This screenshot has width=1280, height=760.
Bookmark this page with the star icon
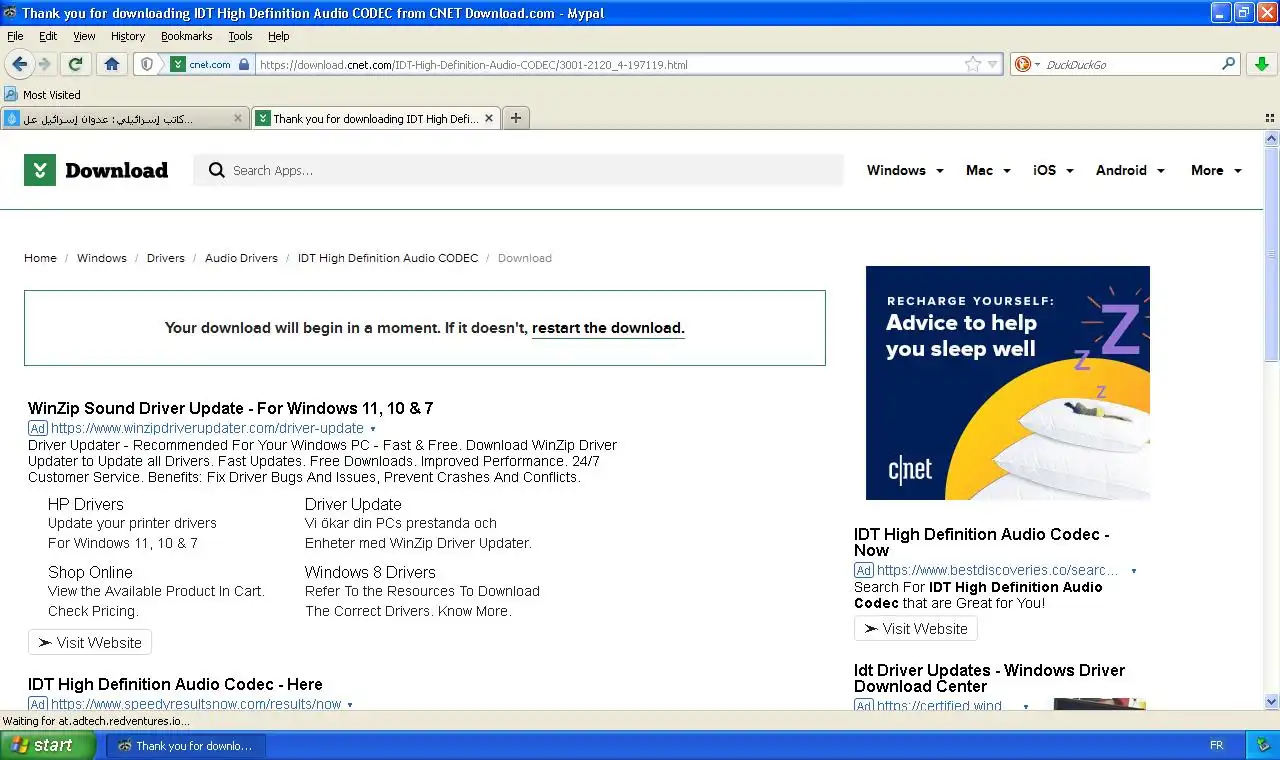coord(972,64)
